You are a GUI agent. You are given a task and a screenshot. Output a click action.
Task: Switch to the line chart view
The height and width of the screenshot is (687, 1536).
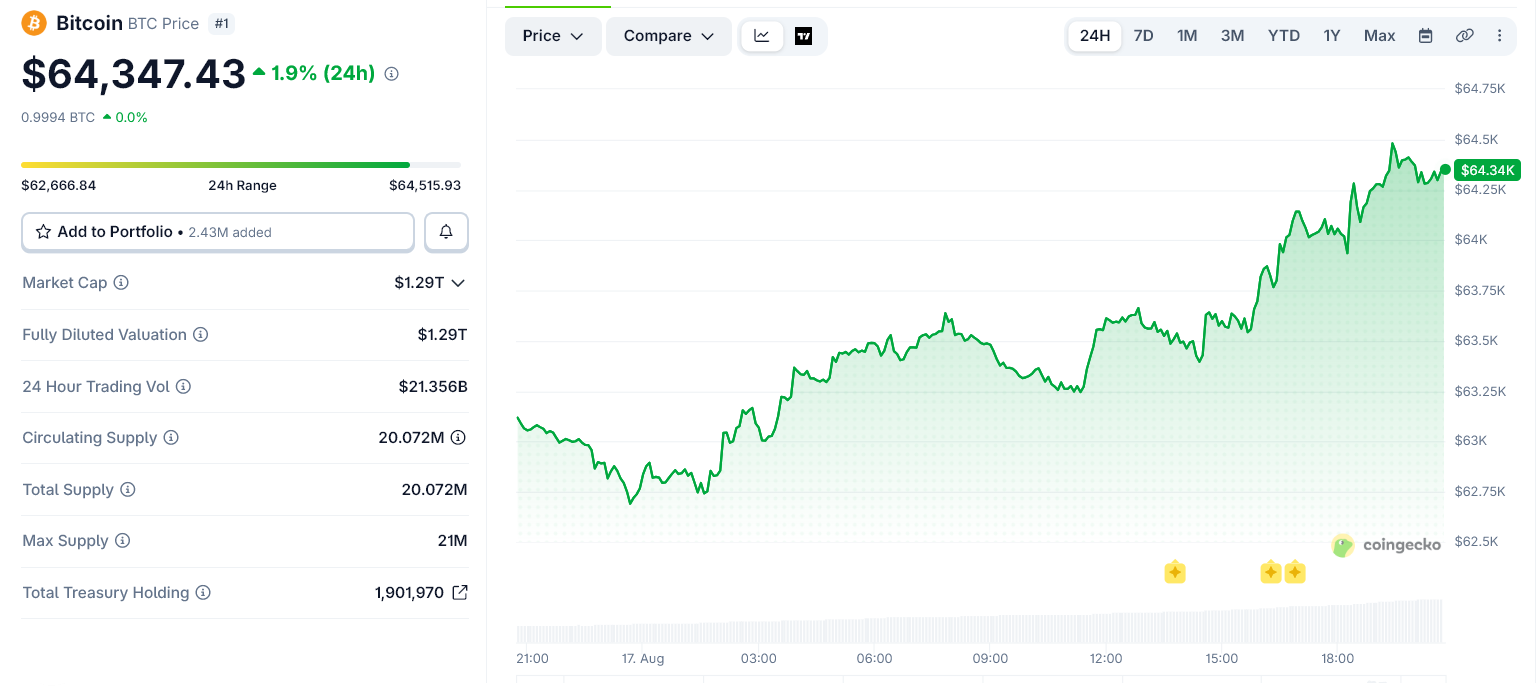point(762,36)
